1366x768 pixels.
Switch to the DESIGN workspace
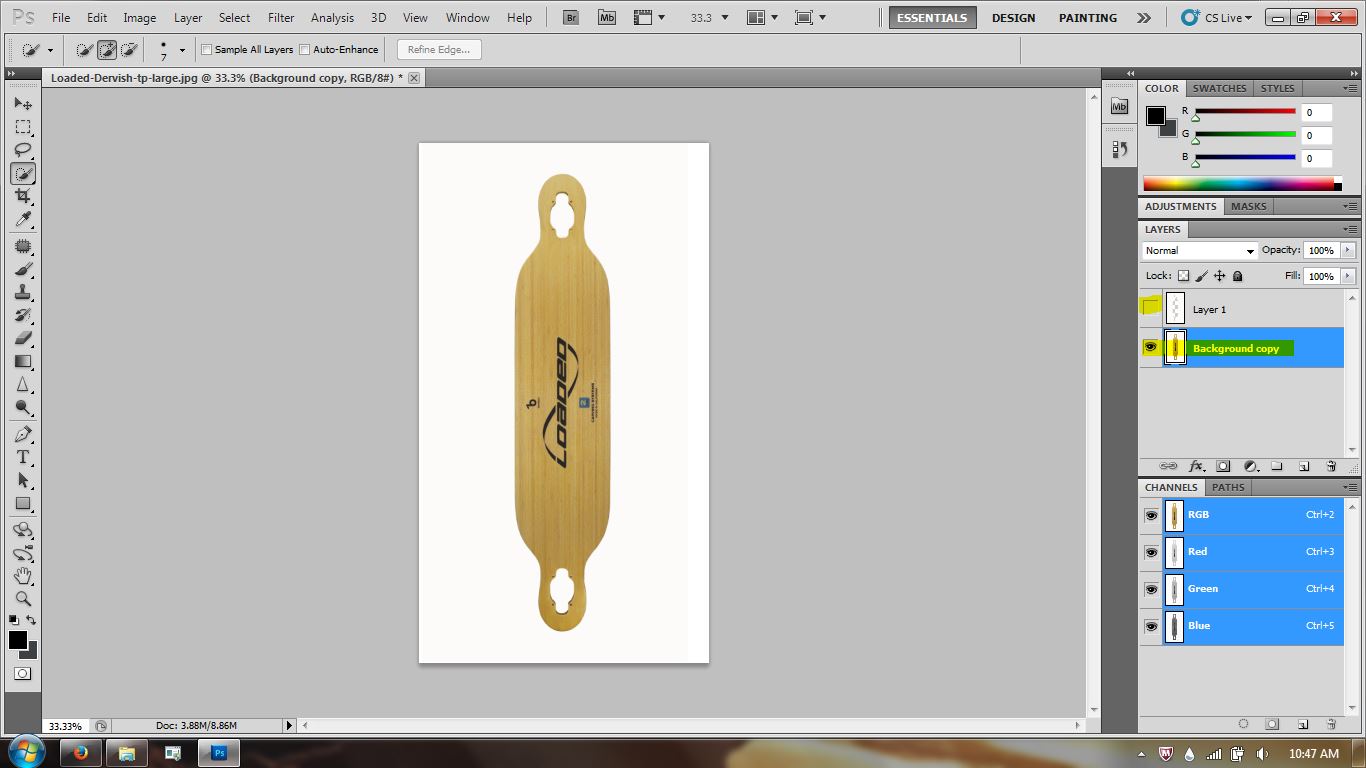1013,17
